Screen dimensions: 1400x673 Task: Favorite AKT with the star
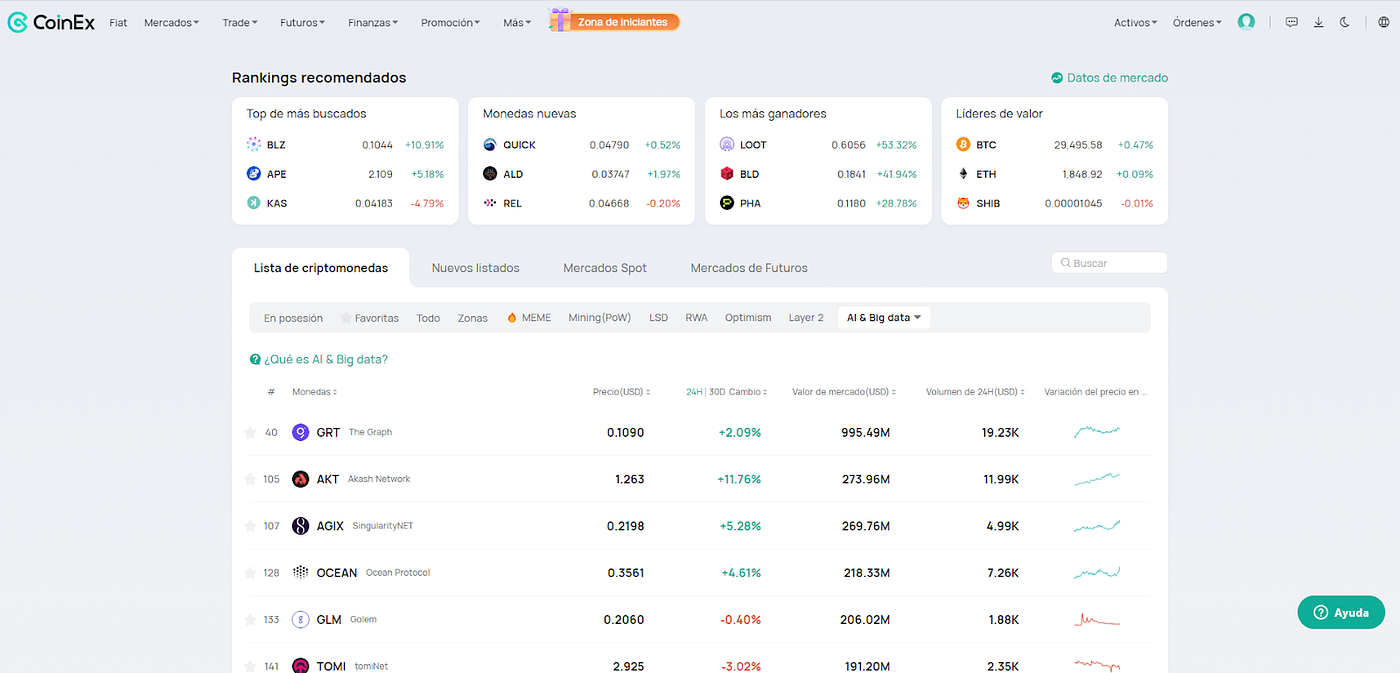pyautogui.click(x=250, y=479)
